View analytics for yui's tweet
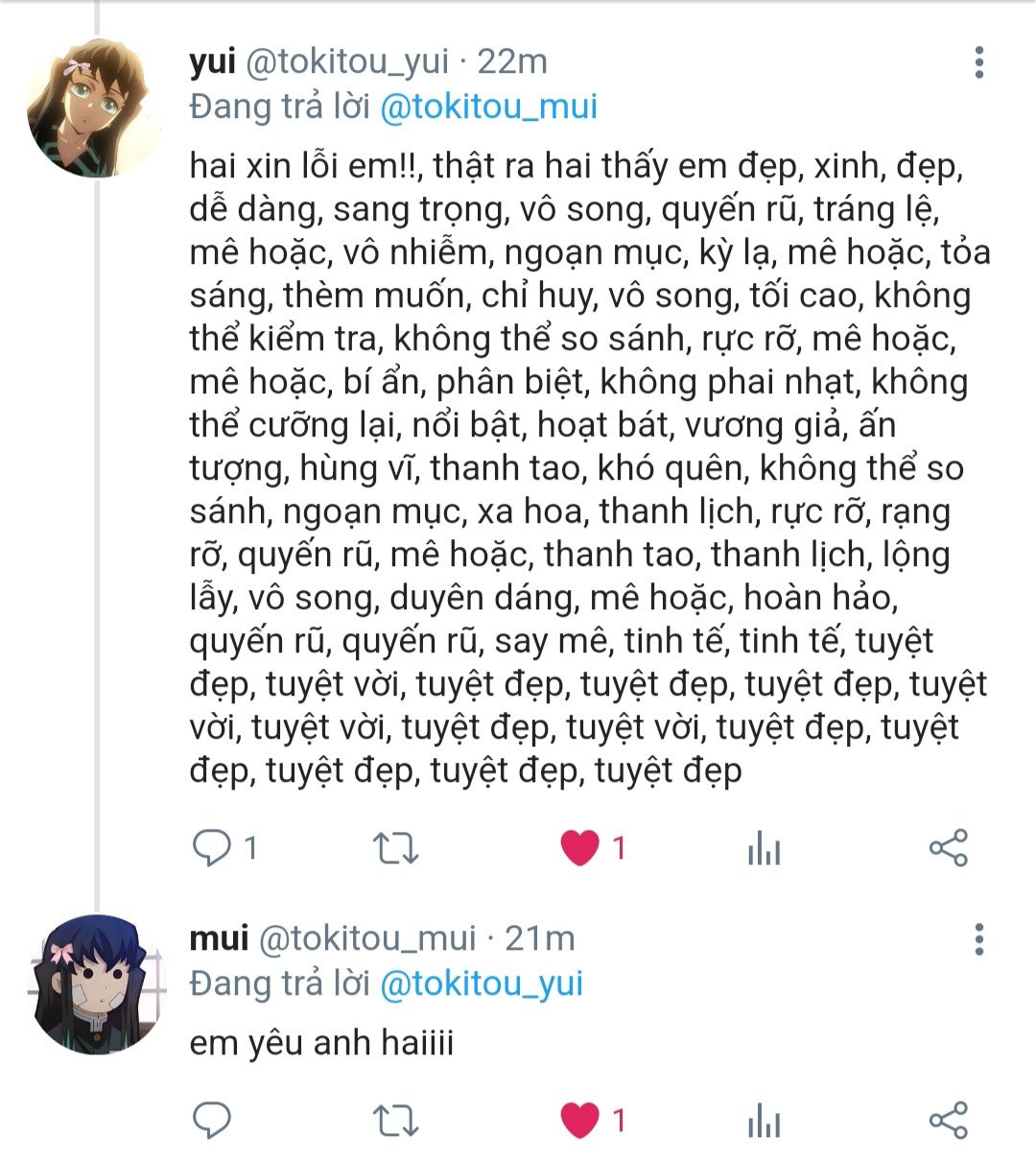1036x1161 pixels. pyautogui.click(x=764, y=848)
